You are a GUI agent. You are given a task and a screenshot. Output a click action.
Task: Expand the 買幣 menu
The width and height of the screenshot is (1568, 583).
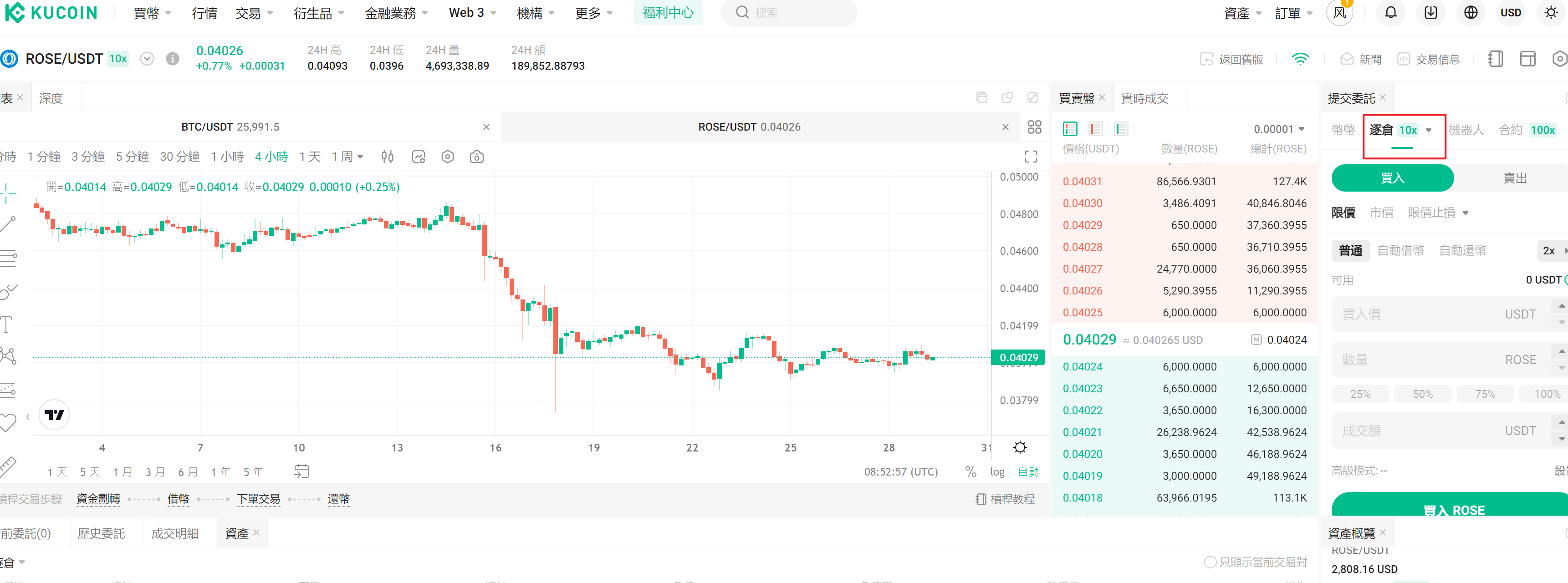click(152, 13)
